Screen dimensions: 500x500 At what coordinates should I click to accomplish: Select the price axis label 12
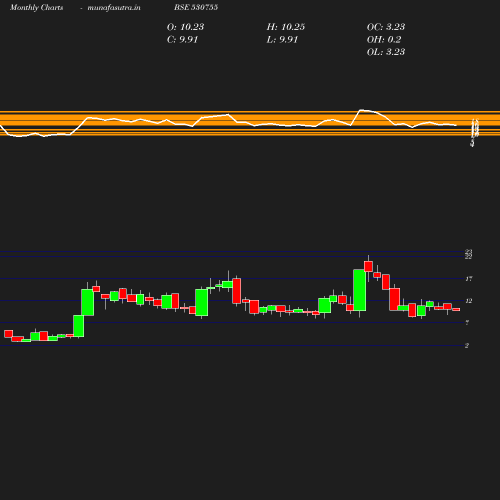tap(469, 301)
